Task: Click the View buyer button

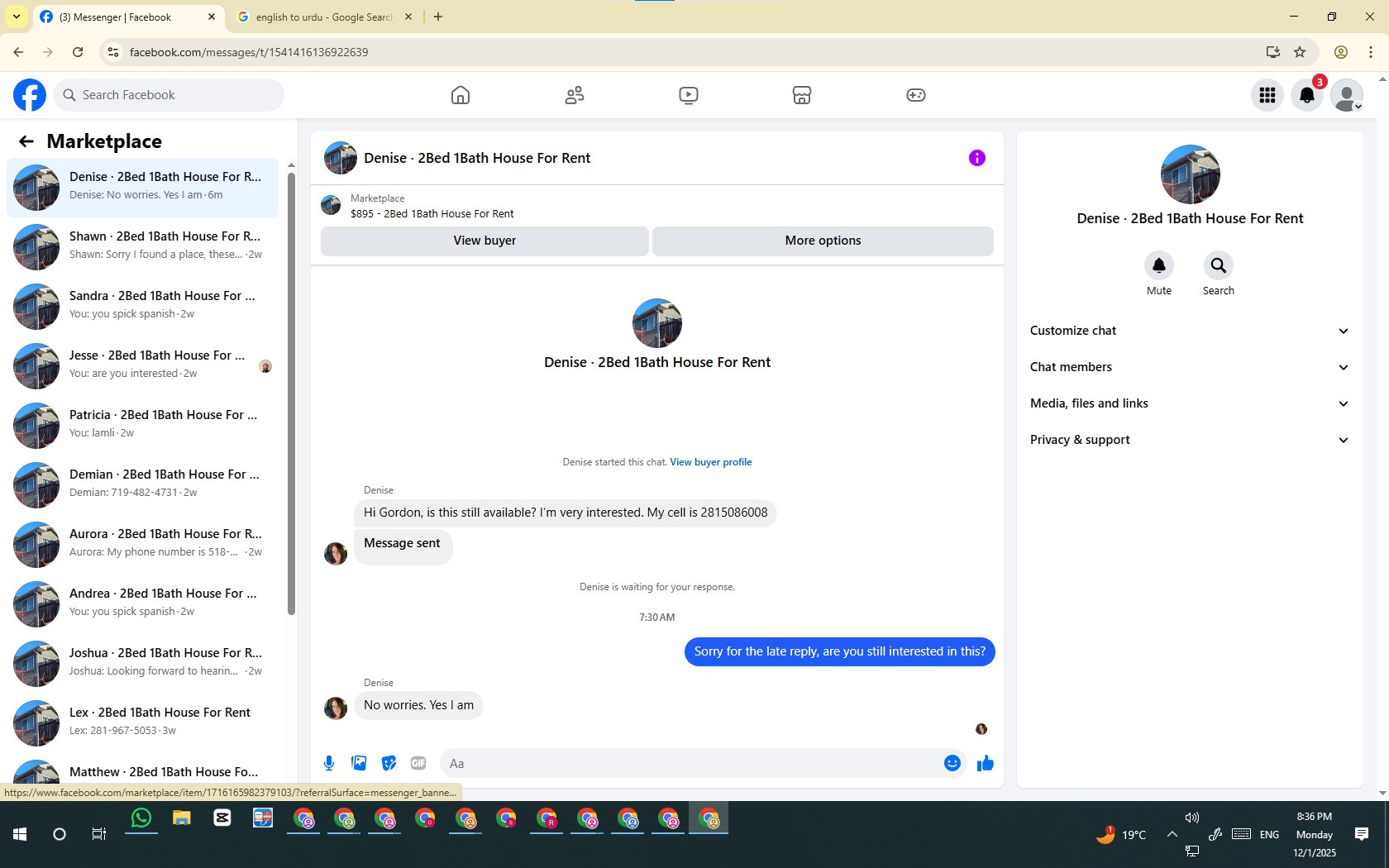Action: [x=484, y=241]
